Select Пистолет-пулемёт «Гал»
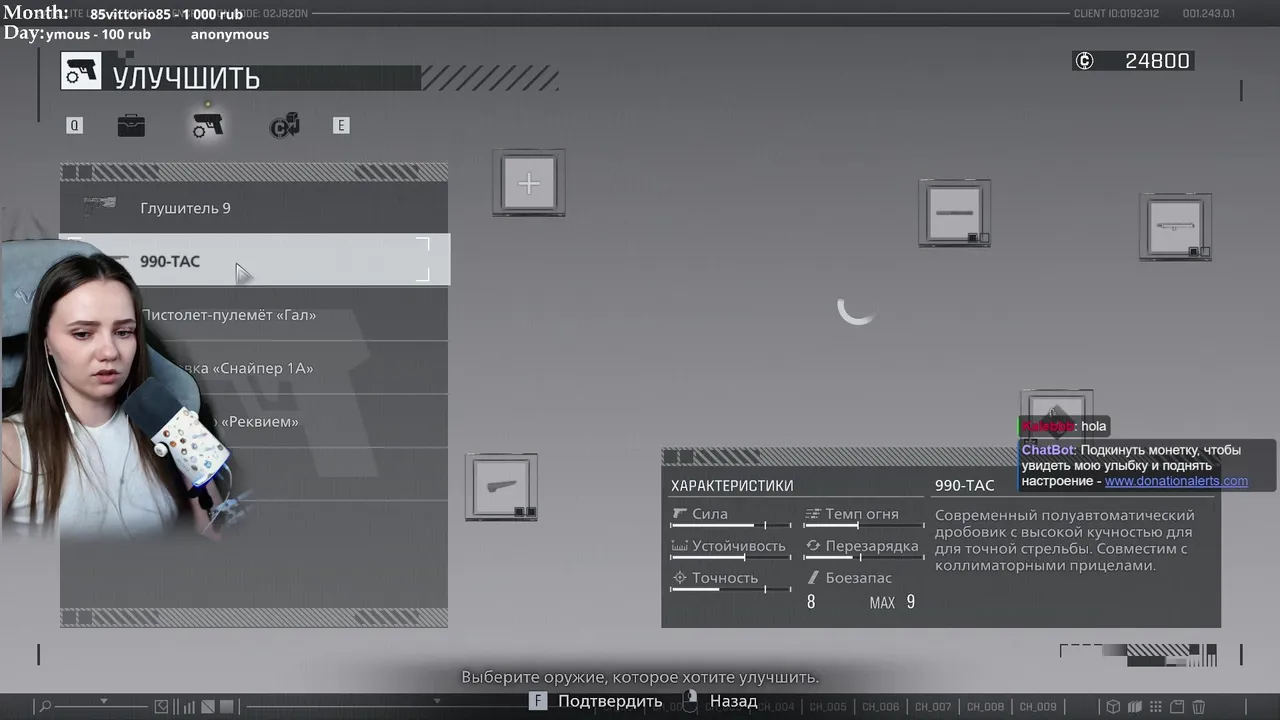The image size is (1280, 720). click(254, 315)
